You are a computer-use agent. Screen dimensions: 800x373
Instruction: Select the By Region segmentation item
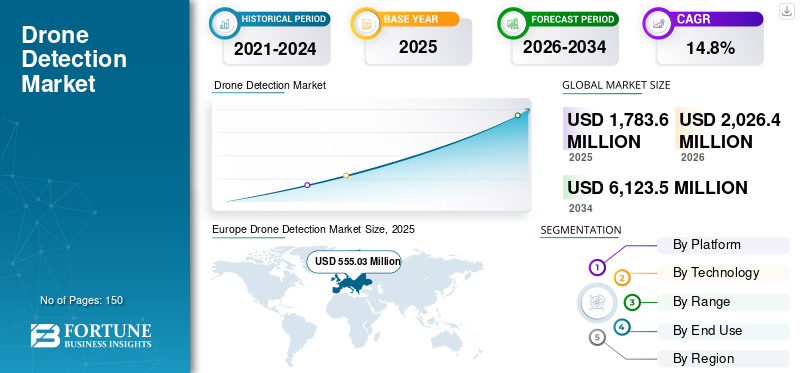(723, 359)
